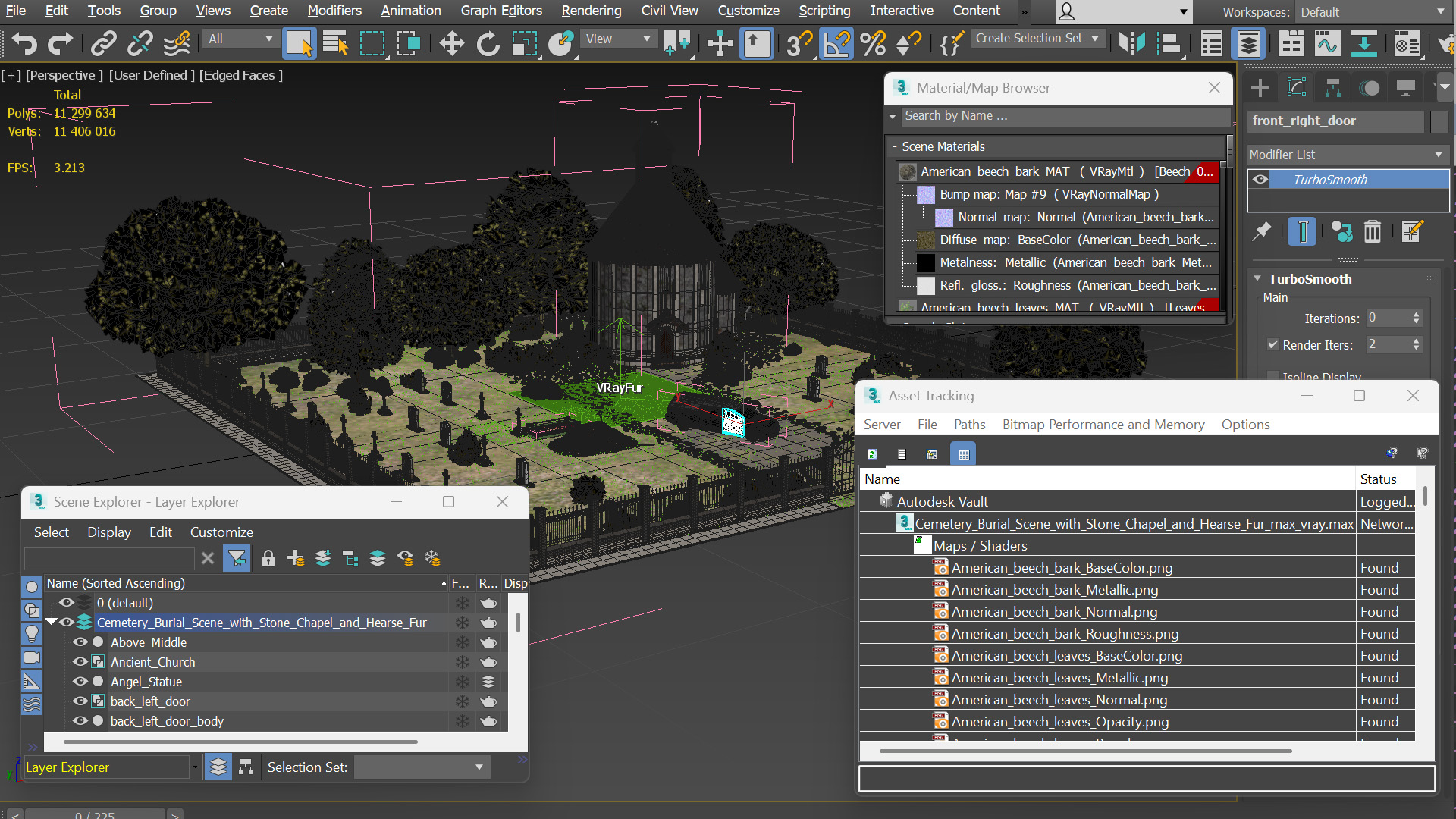Open the Selection Set dropdown in Scene Explorer

pyautogui.click(x=422, y=767)
